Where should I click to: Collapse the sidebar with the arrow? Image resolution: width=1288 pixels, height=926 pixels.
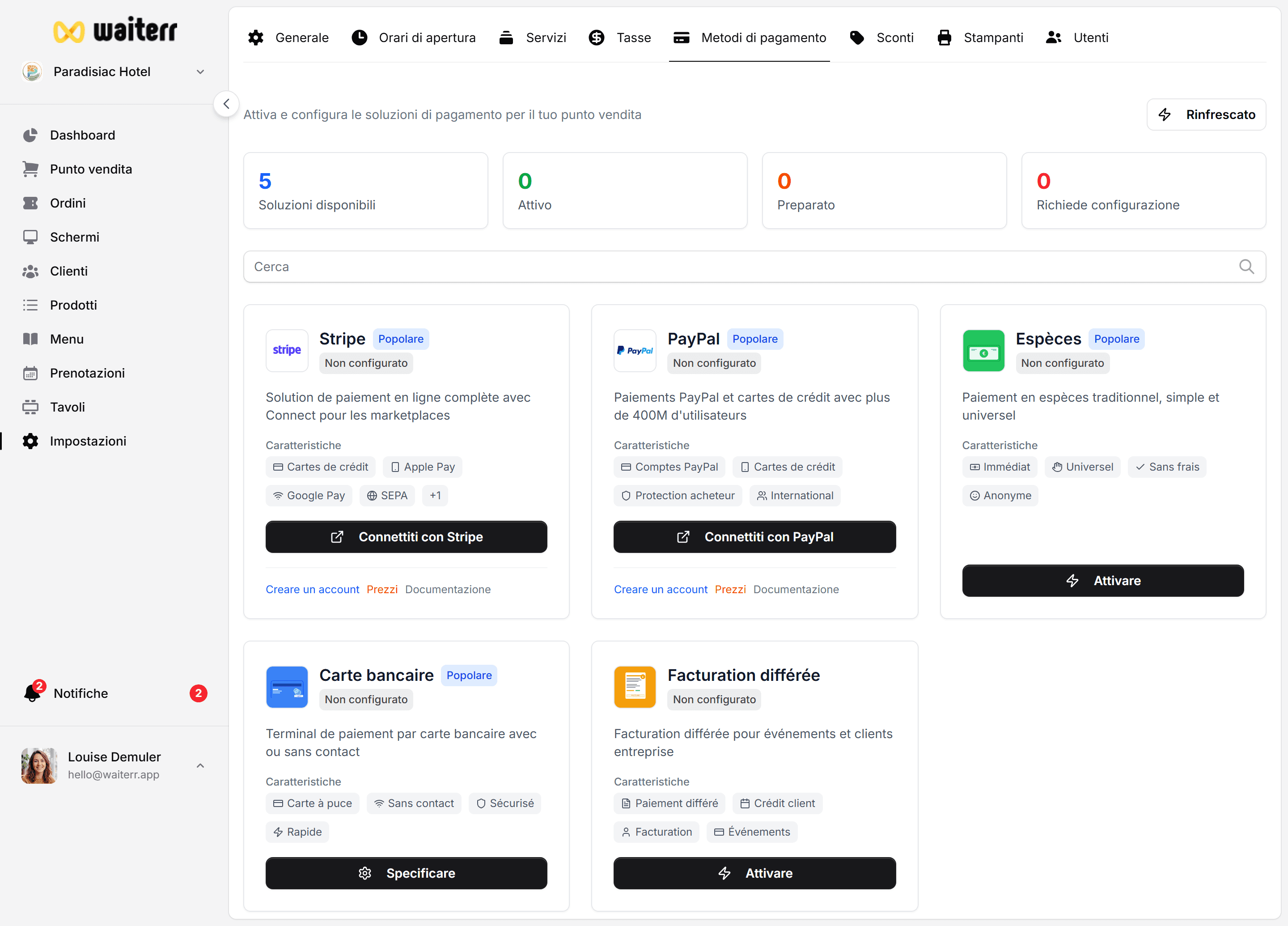click(226, 104)
